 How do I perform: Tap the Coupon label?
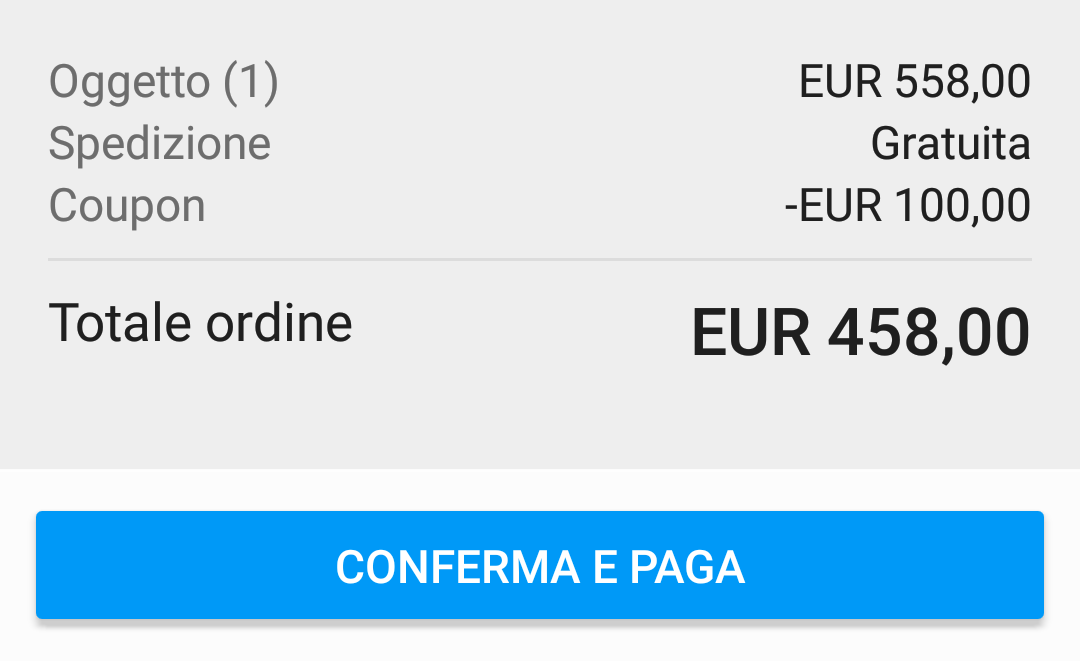(x=127, y=206)
